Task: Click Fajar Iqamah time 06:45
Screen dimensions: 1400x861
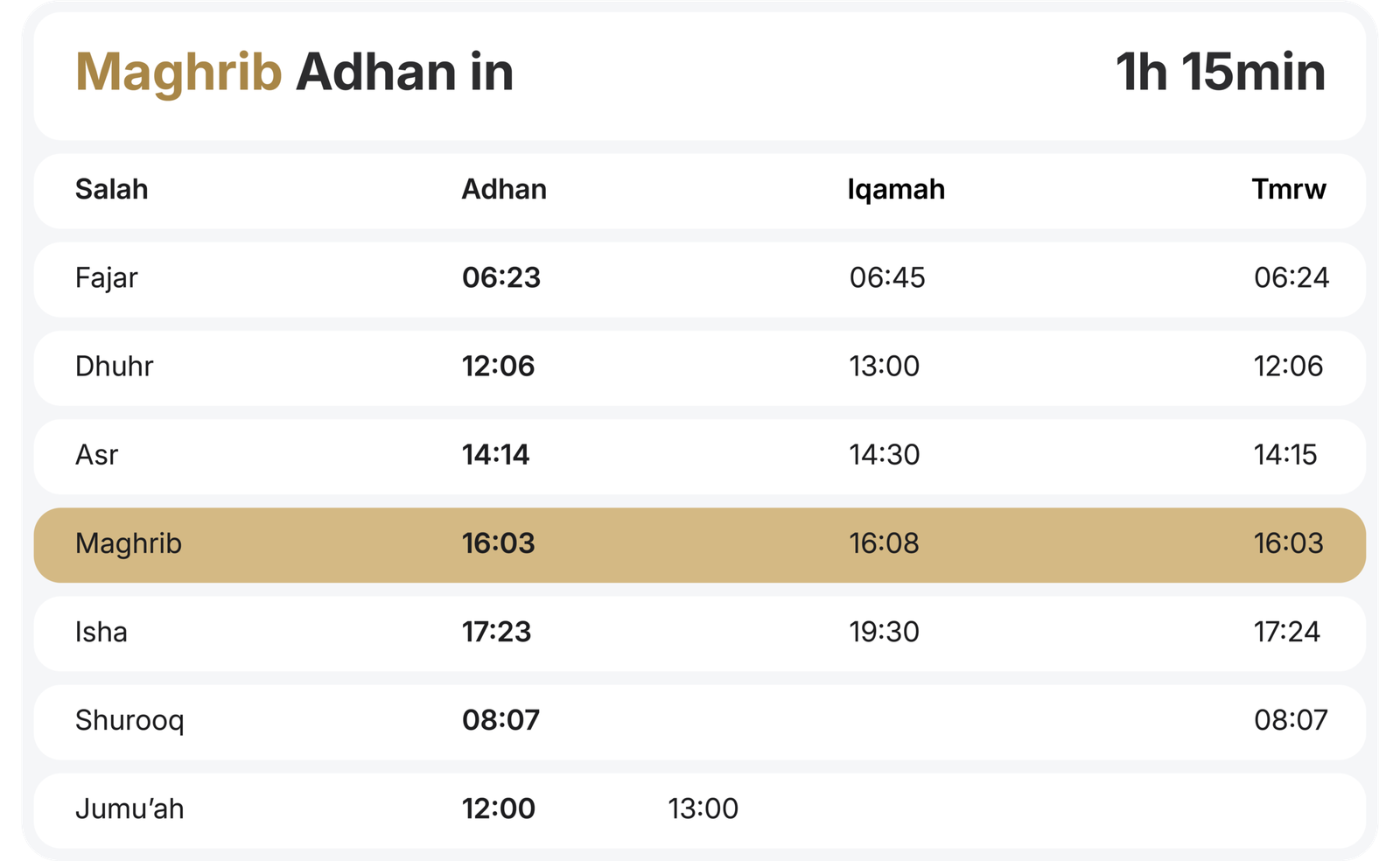Action: click(x=887, y=278)
